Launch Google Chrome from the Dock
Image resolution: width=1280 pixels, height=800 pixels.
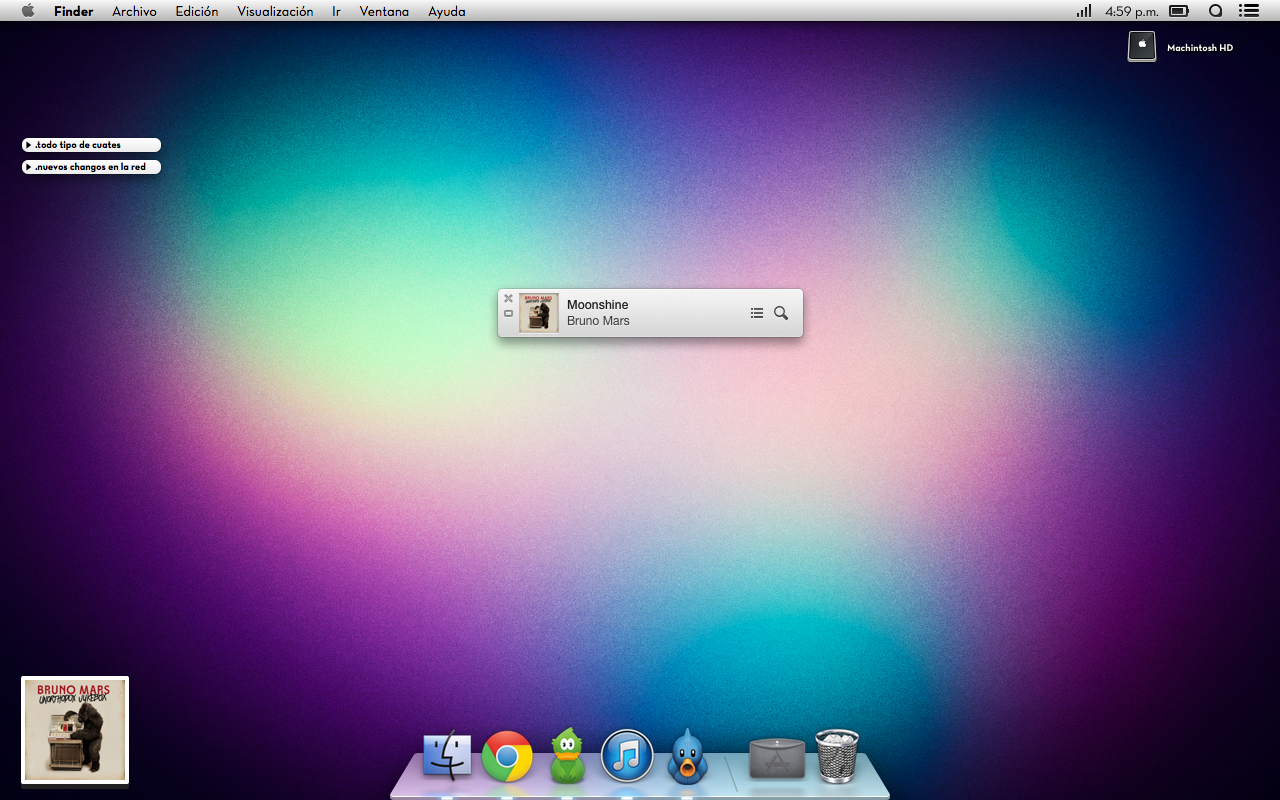(507, 756)
